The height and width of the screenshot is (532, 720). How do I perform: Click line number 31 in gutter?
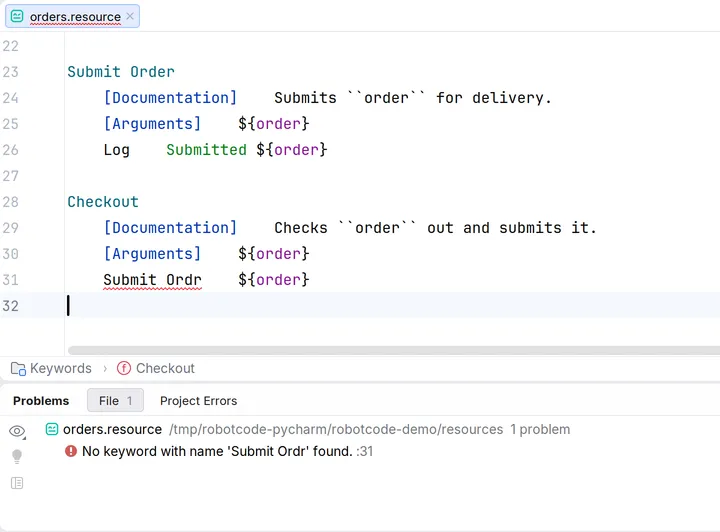11,280
